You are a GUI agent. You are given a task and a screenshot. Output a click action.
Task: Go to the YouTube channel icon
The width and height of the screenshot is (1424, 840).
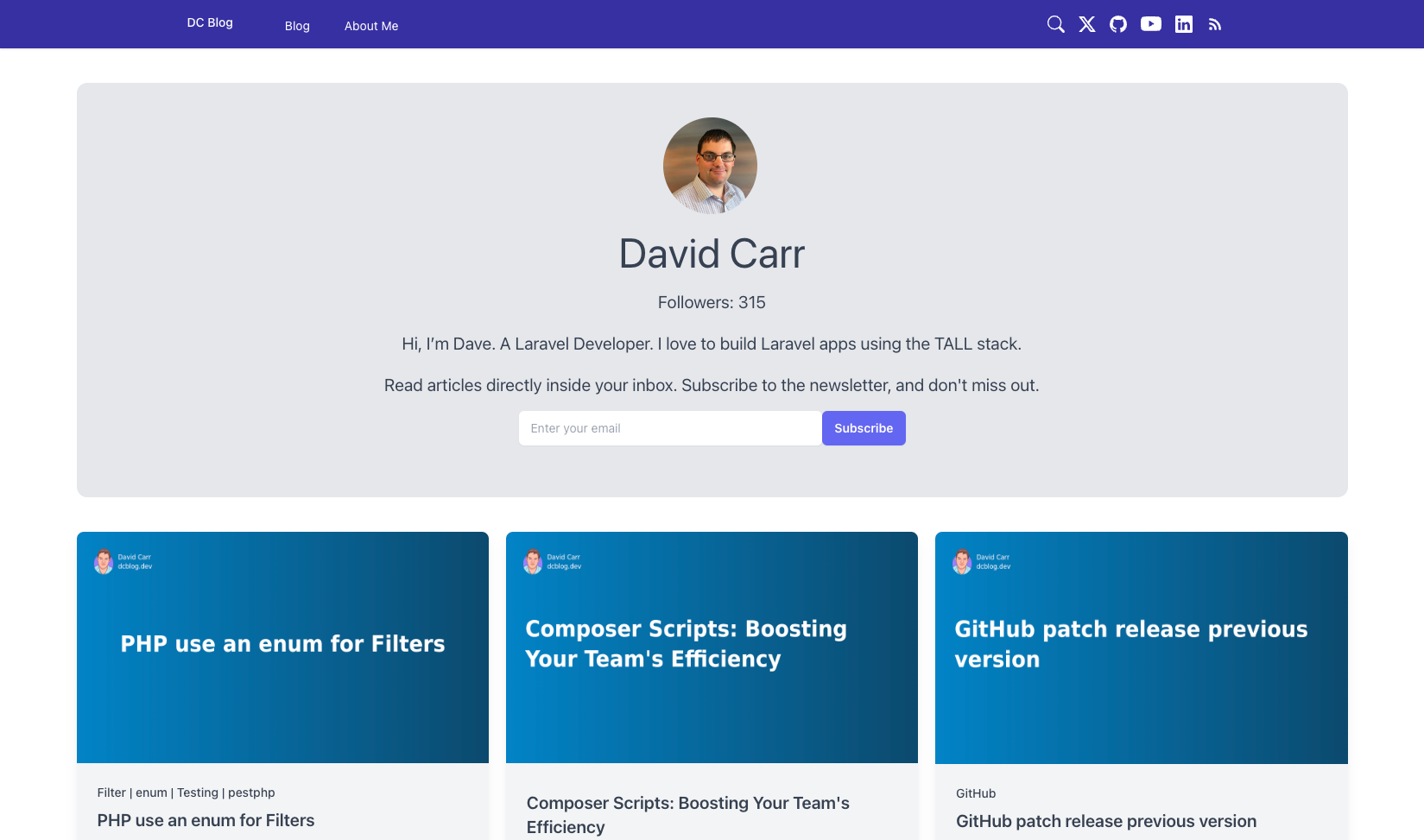1151,24
